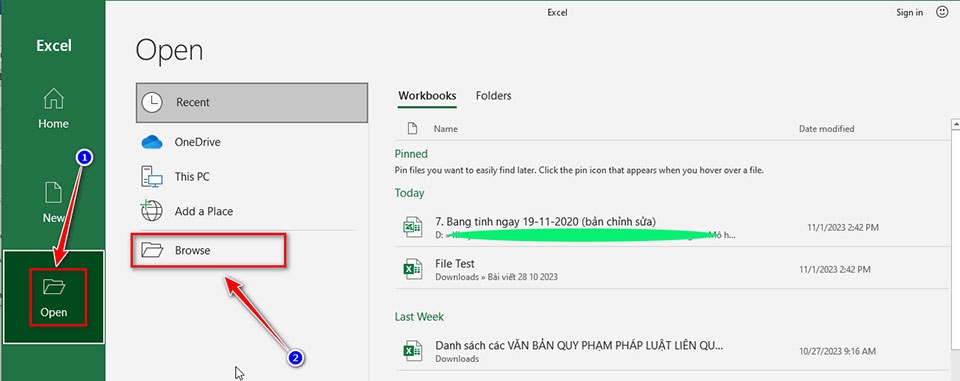Open the File Test workbook

pos(671,270)
